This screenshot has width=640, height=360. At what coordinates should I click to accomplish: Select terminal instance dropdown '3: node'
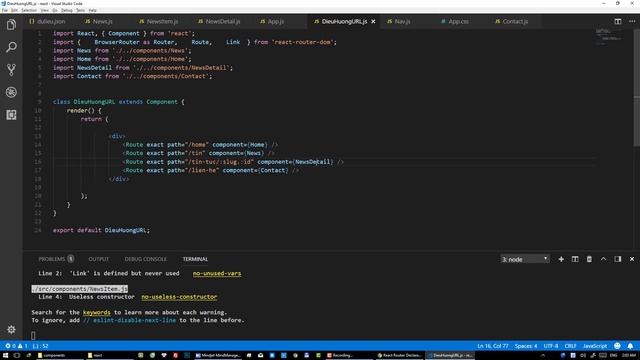coord(524,259)
